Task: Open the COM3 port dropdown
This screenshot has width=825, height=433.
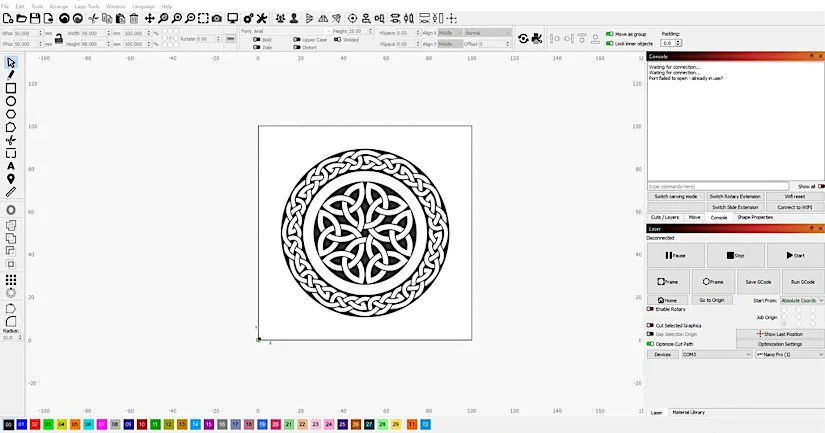Action: tap(716, 355)
